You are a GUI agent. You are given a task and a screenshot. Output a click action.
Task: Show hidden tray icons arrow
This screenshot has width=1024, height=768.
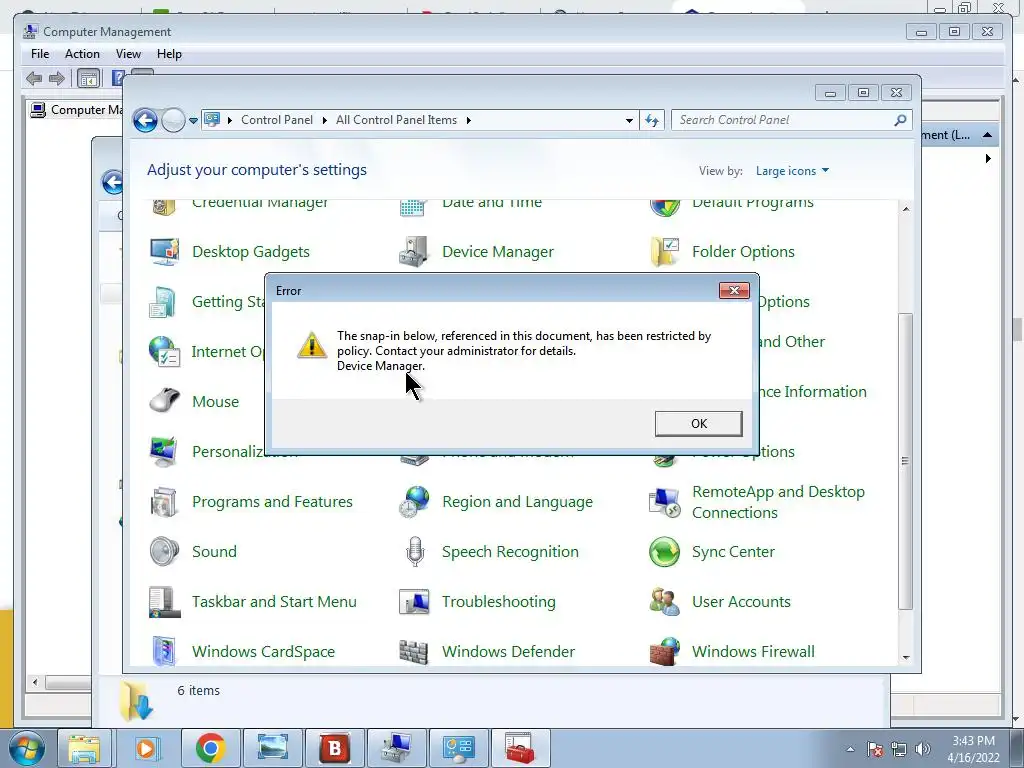(x=850, y=749)
